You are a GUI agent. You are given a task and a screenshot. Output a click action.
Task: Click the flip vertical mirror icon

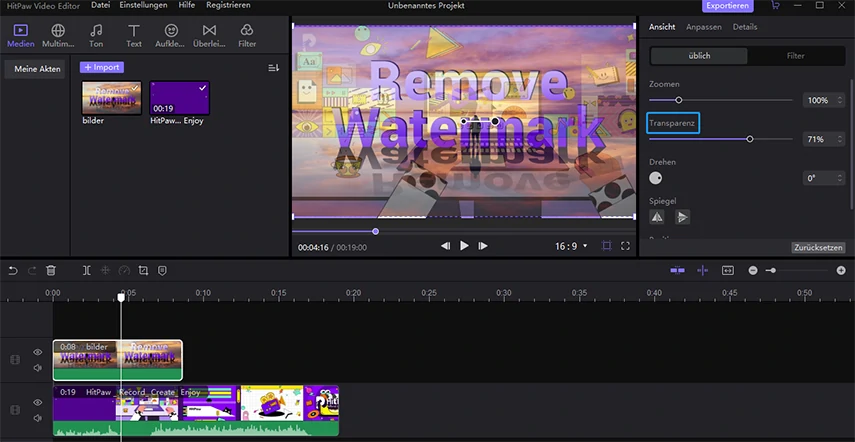682,217
